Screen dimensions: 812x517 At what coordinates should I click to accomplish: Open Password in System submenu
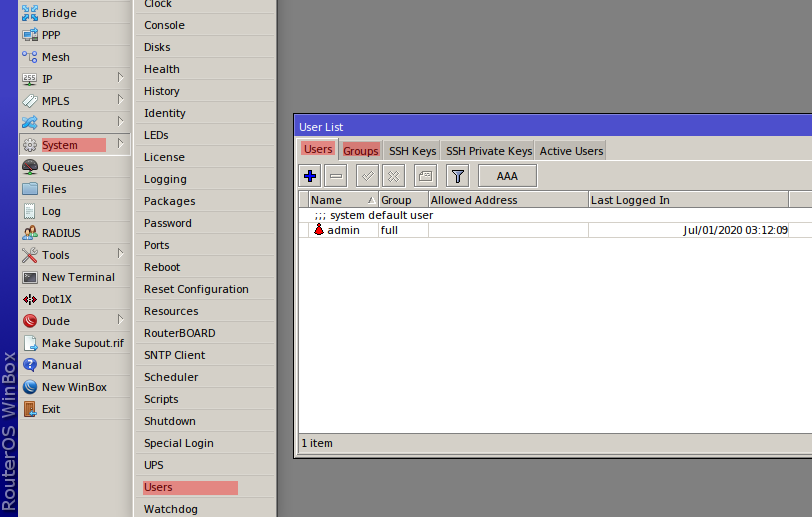205,223
